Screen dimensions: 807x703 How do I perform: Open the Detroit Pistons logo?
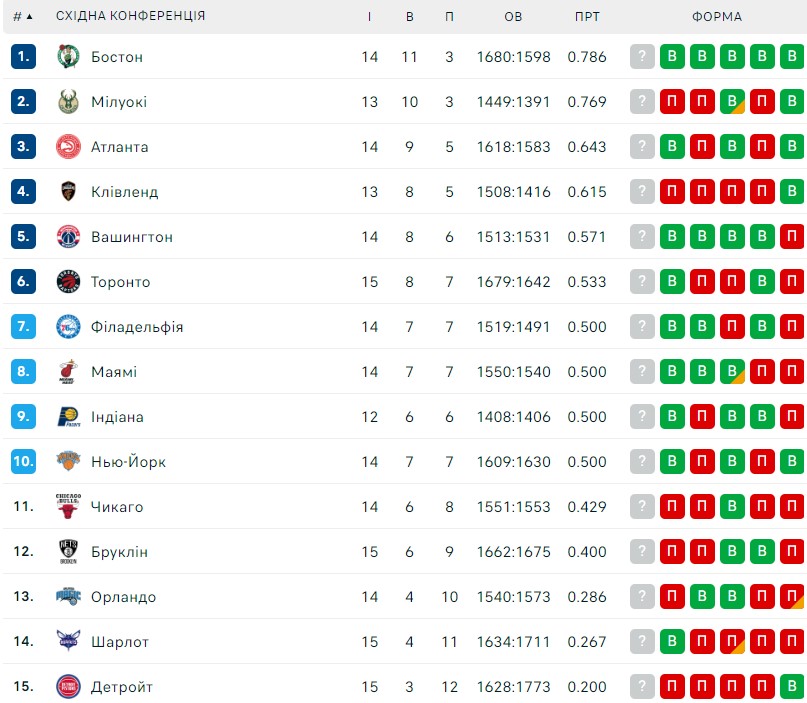[x=68, y=687]
